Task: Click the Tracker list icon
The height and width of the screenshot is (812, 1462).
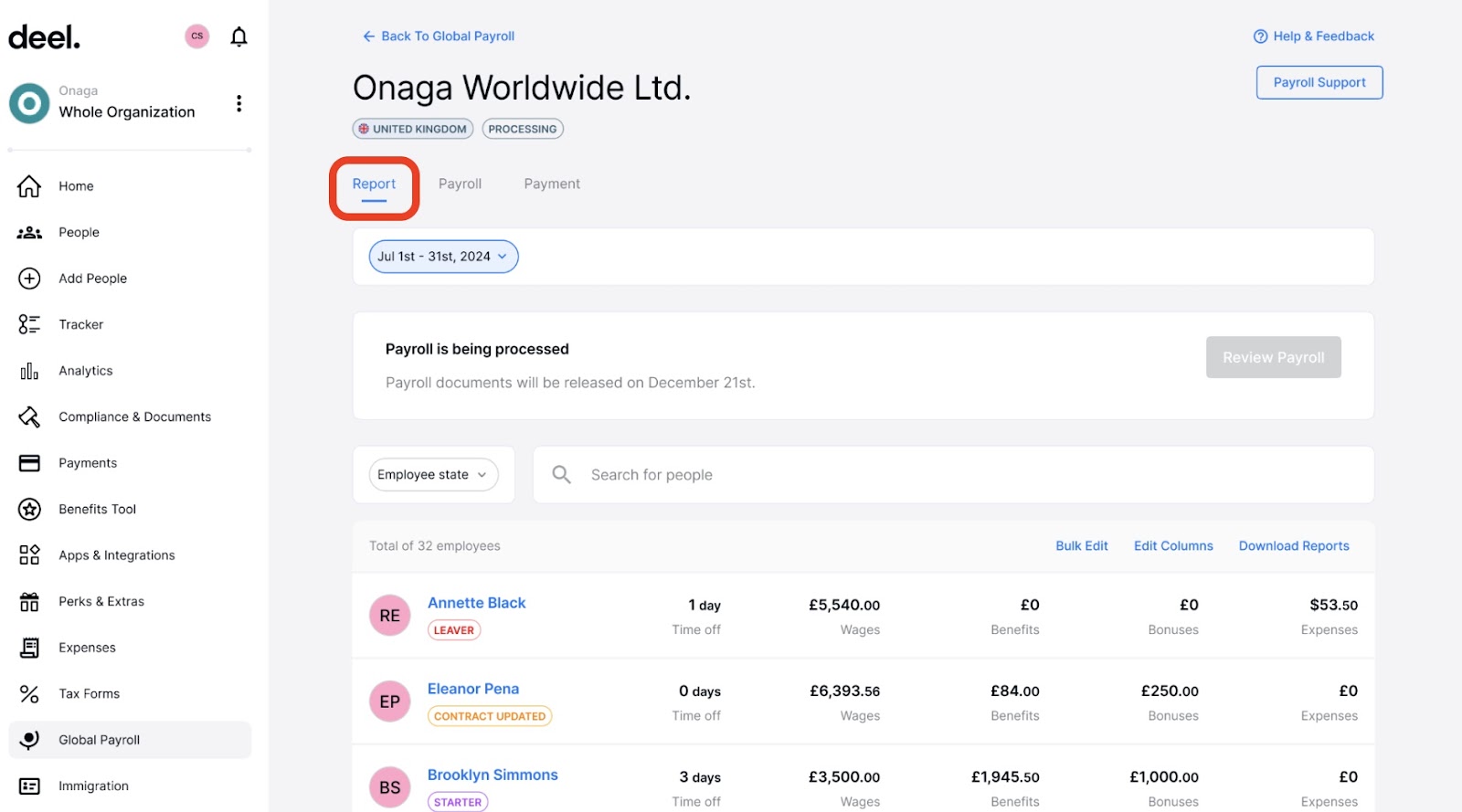Action: point(29,324)
